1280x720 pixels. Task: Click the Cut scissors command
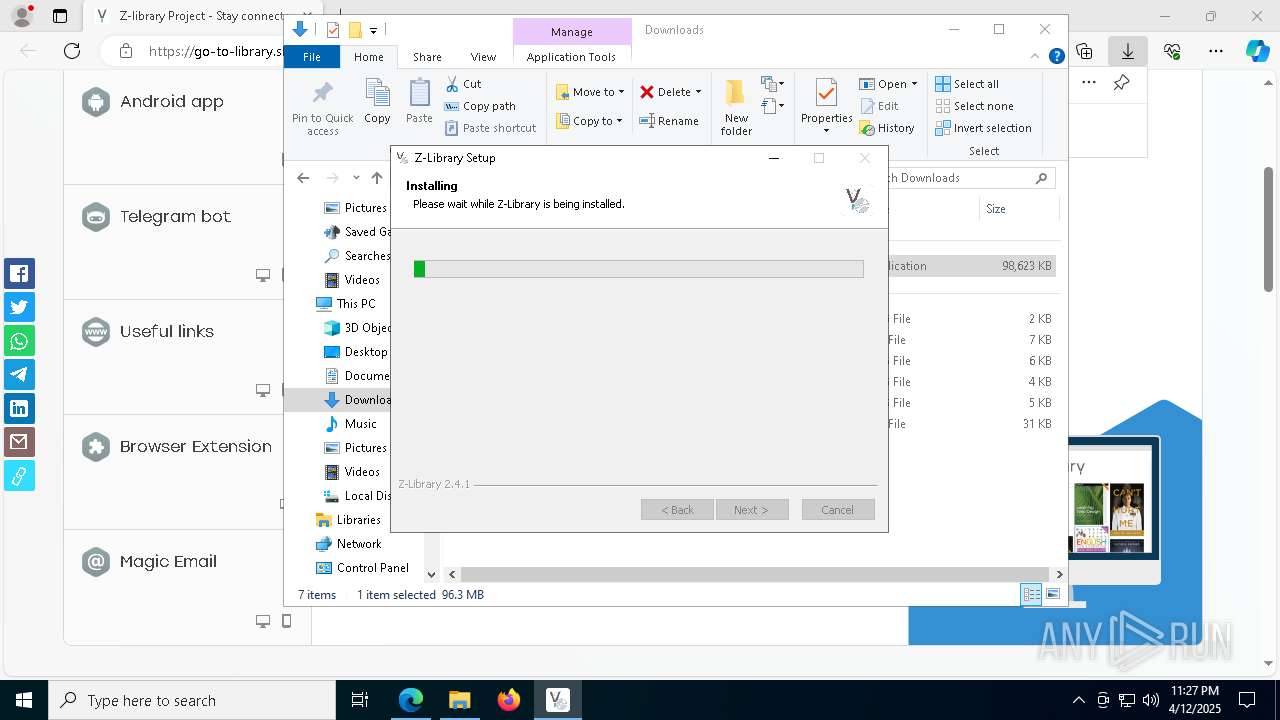463,84
